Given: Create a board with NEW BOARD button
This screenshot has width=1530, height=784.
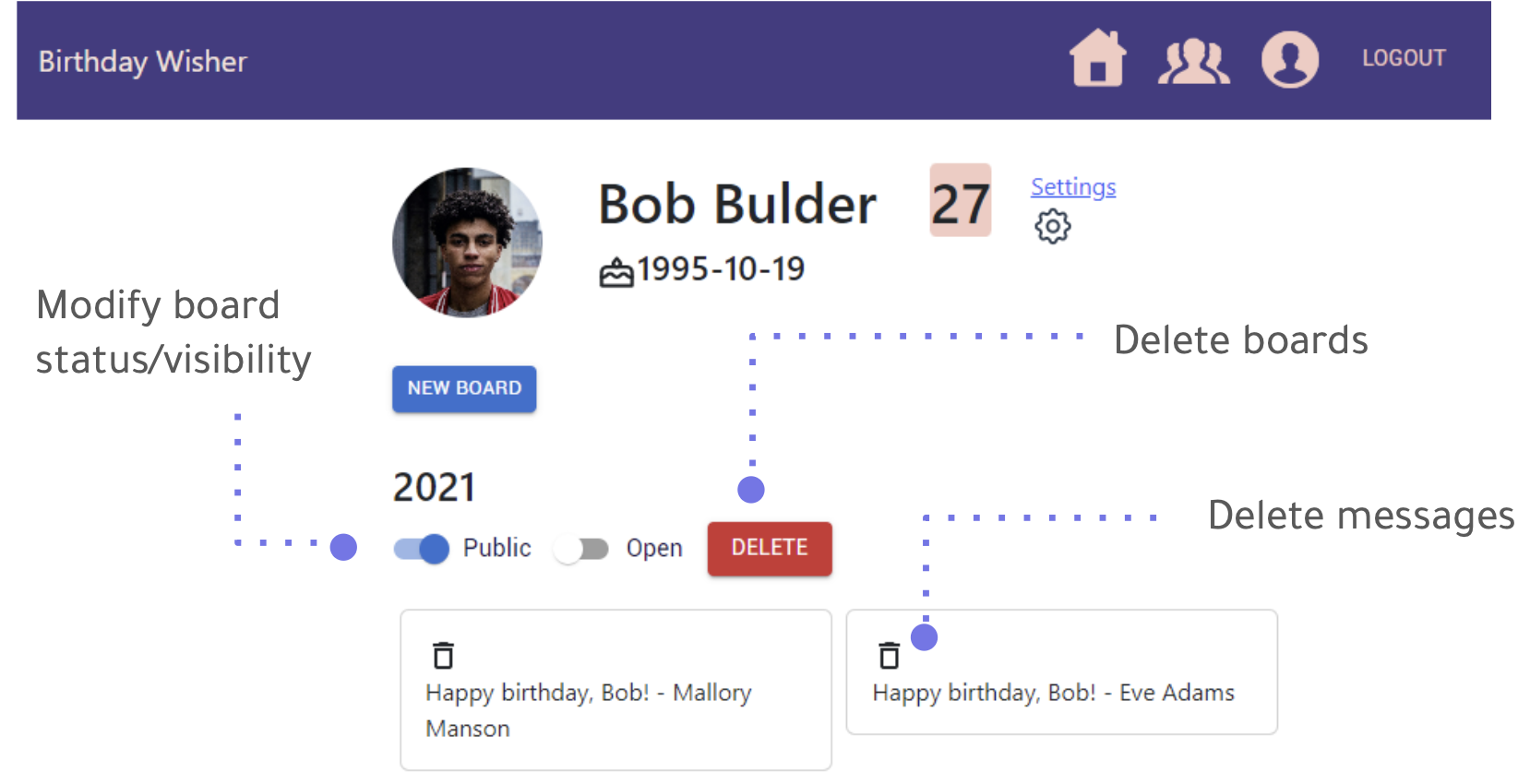Looking at the screenshot, I should 463,388.
